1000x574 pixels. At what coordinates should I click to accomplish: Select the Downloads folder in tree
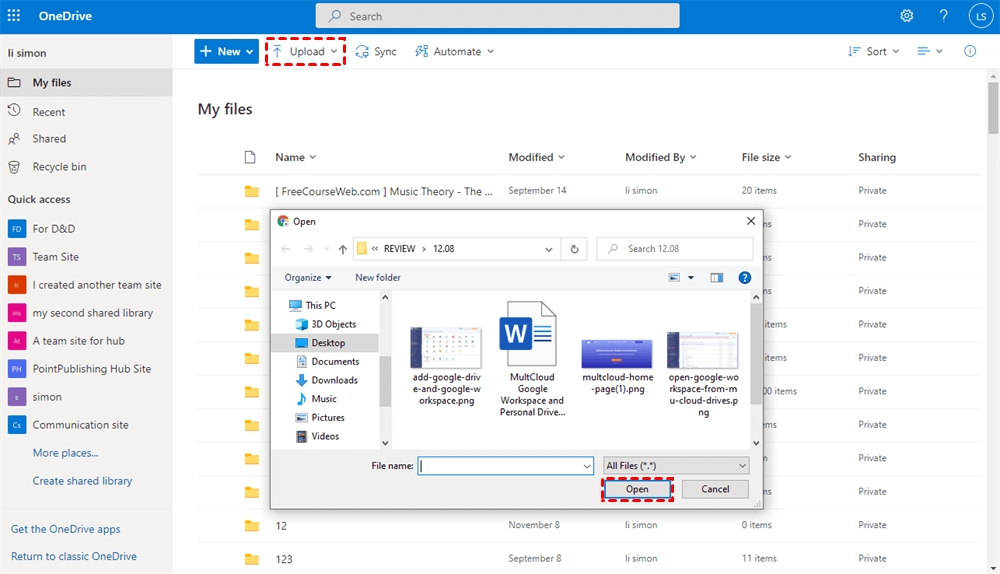(334, 380)
